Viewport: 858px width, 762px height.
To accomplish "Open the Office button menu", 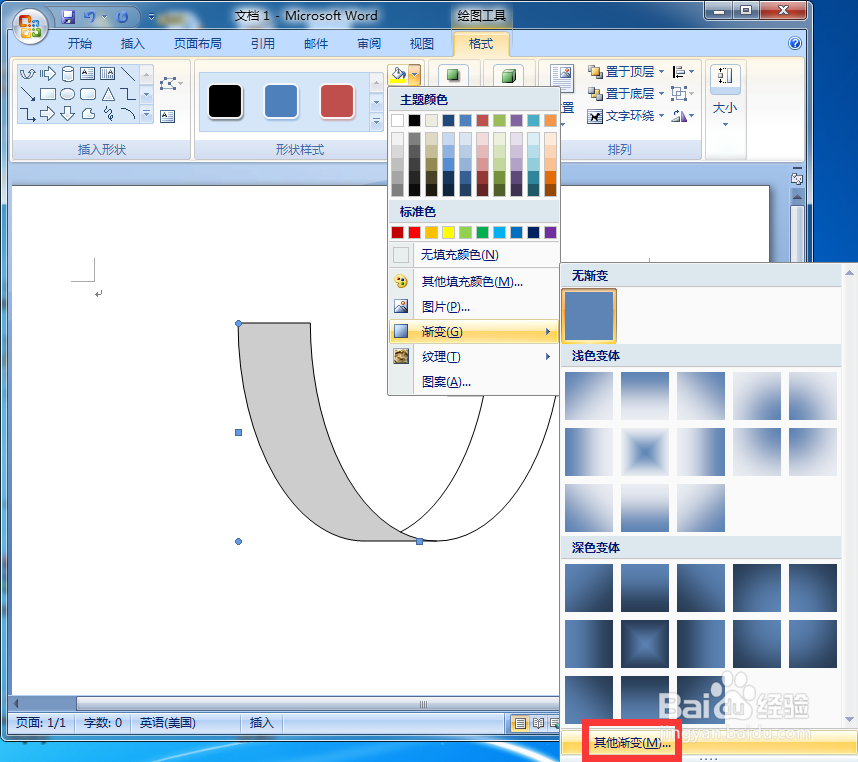I will pos(30,26).
